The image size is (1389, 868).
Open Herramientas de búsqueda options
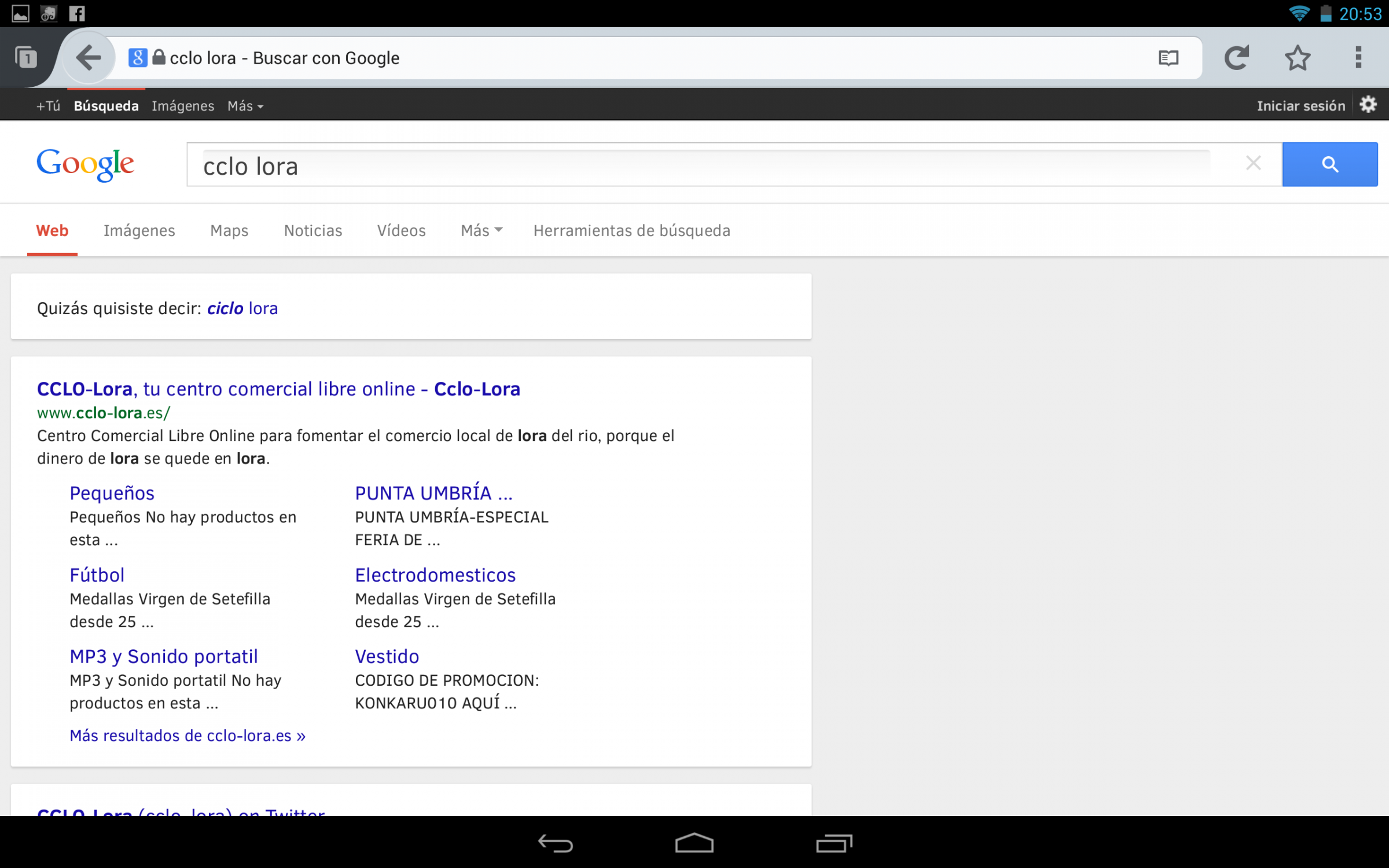(x=631, y=230)
